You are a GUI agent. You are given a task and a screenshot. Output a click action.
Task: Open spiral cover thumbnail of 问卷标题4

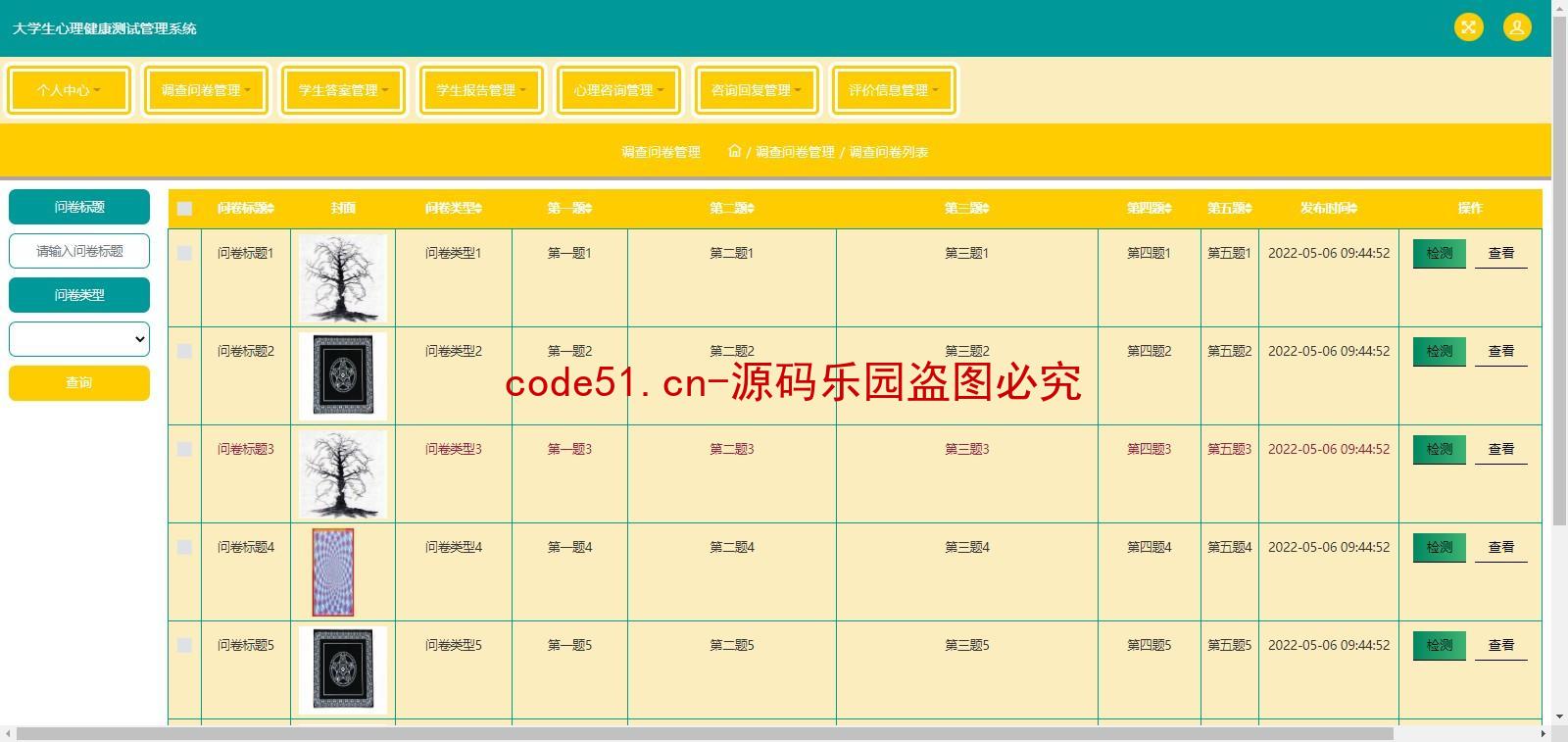click(333, 572)
